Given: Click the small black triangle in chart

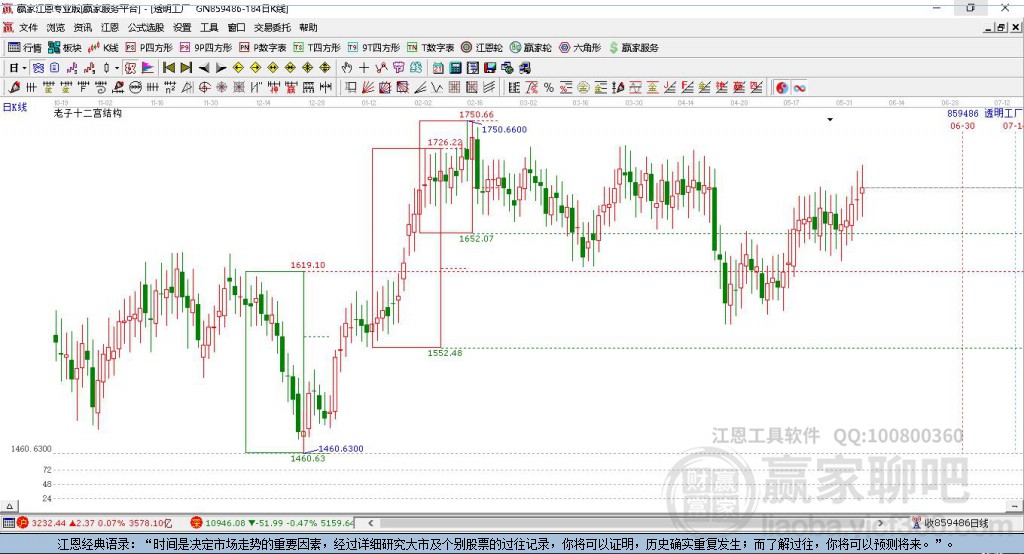Looking at the screenshot, I should (830, 120).
